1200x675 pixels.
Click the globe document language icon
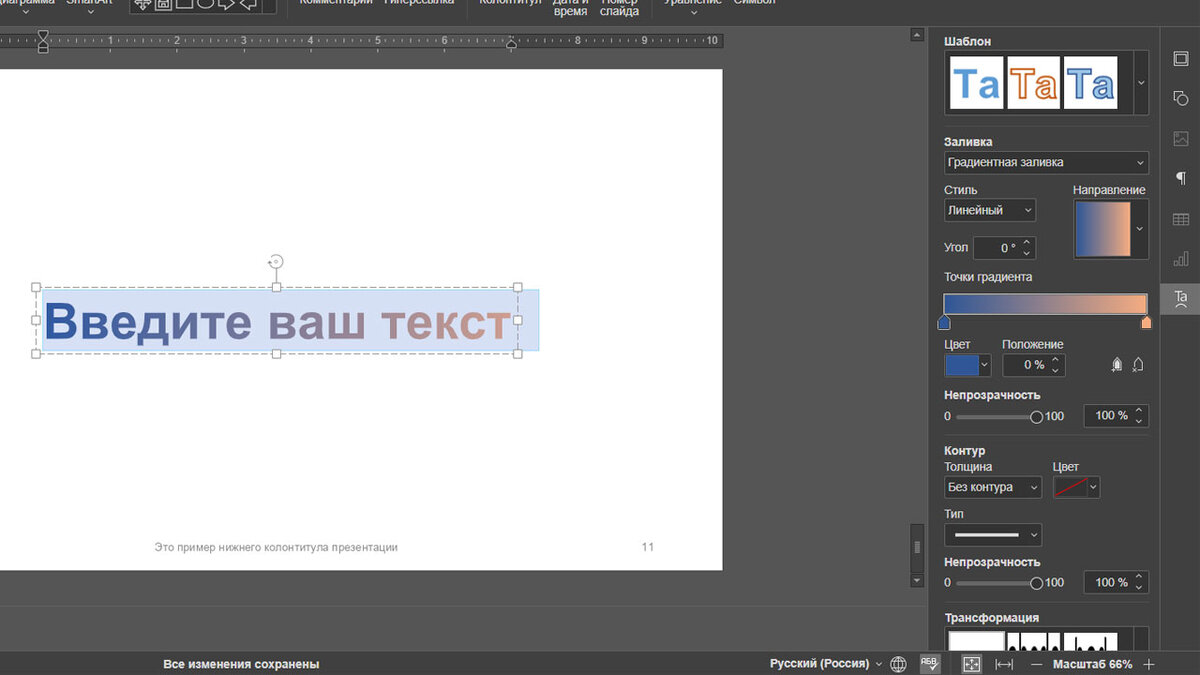[x=898, y=664]
